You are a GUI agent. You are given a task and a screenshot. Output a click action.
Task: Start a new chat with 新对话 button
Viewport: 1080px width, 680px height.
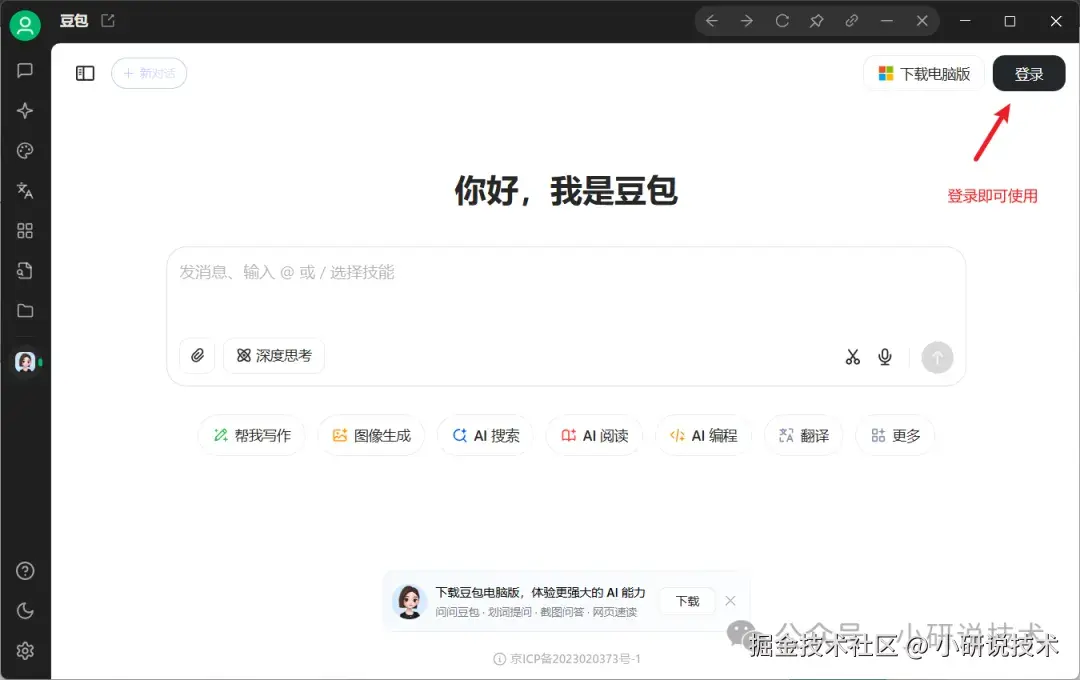click(x=149, y=73)
